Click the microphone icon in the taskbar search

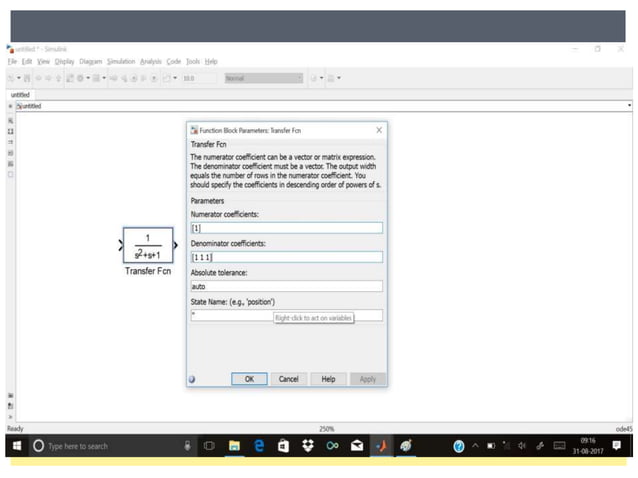click(187, 446)
